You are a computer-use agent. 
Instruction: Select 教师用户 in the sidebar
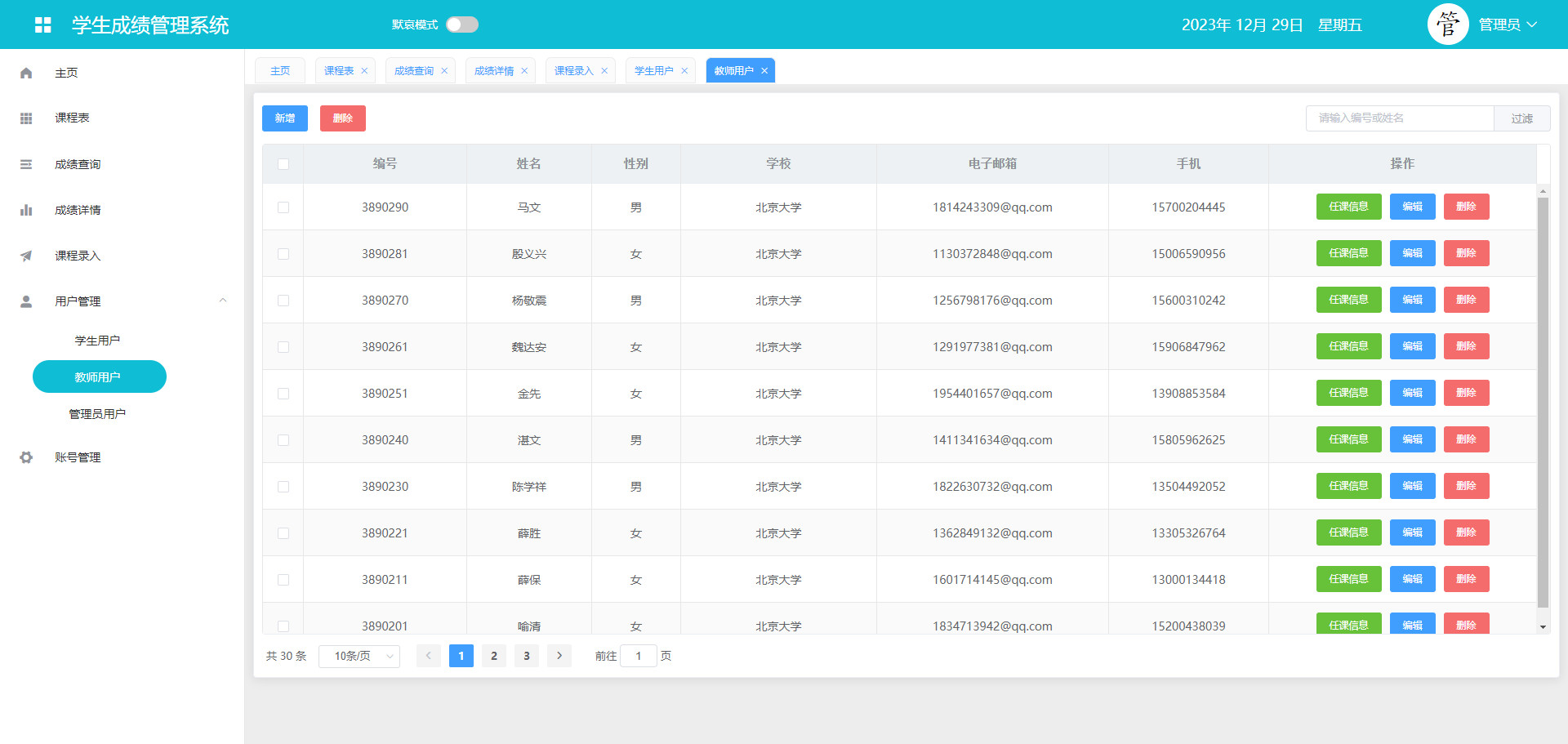click(100, 376)
